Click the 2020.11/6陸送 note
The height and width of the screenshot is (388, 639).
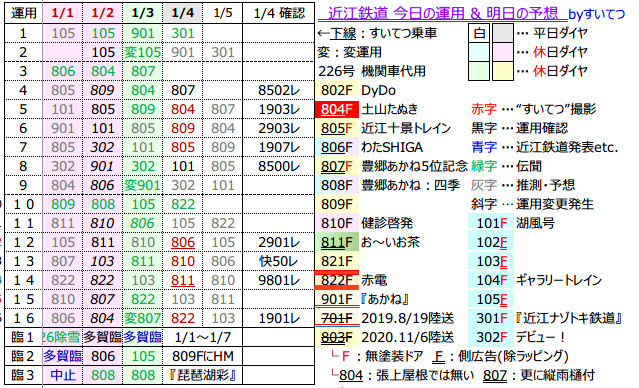point(408,337)
